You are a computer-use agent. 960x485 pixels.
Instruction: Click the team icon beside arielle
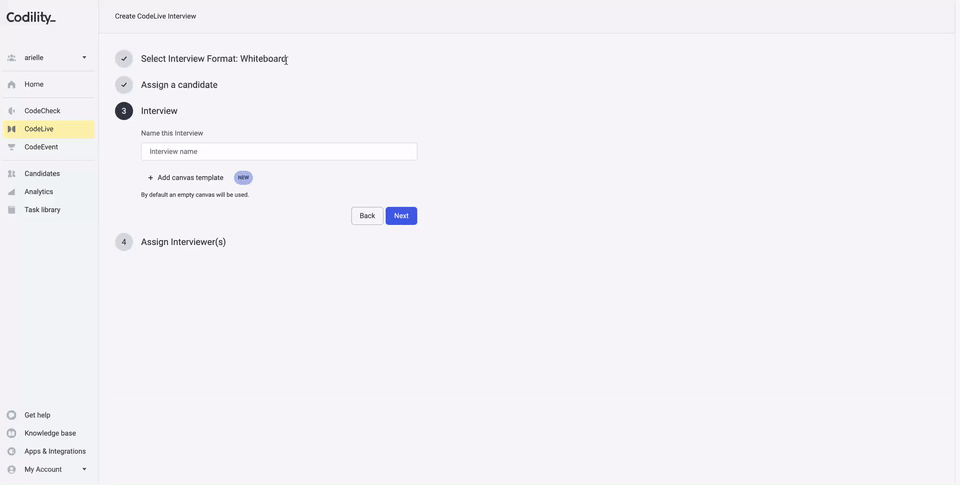[x=12, y=58]
